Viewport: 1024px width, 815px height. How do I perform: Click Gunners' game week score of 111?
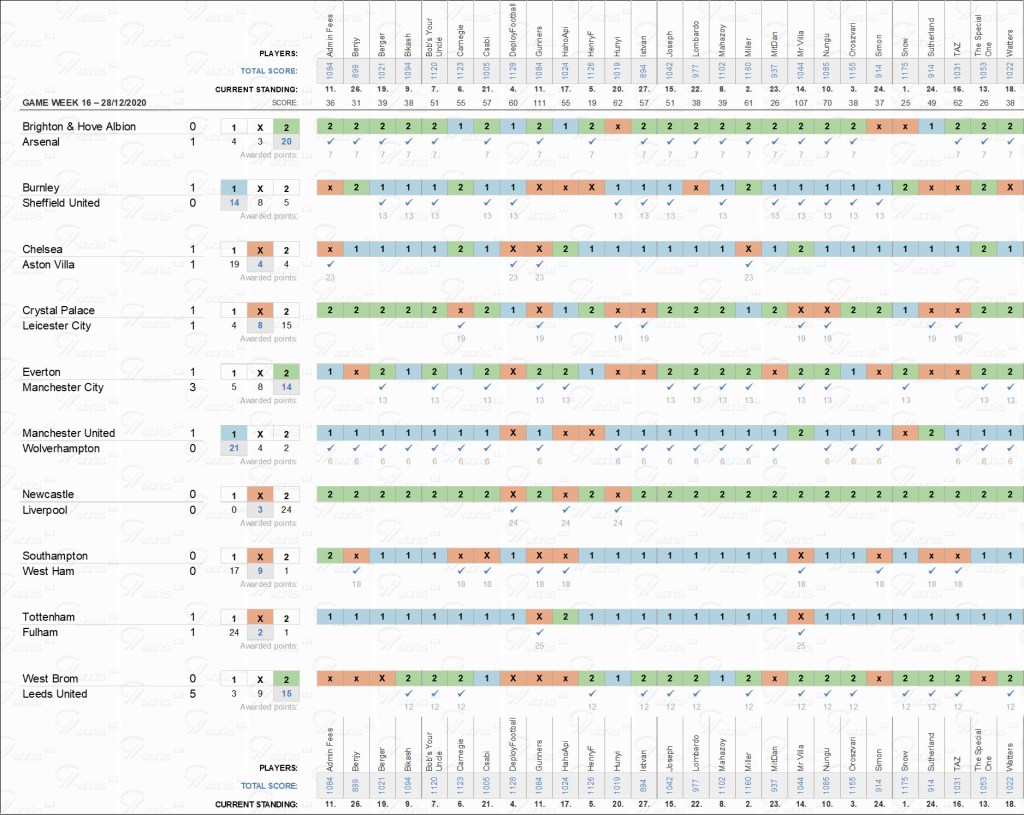tap(539, 102)
